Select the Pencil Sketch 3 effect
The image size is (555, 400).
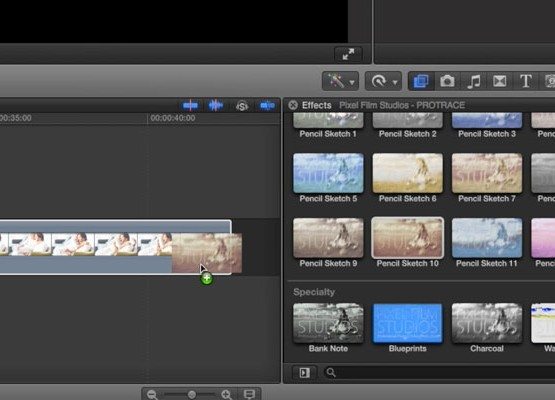(x=487, y=125)
